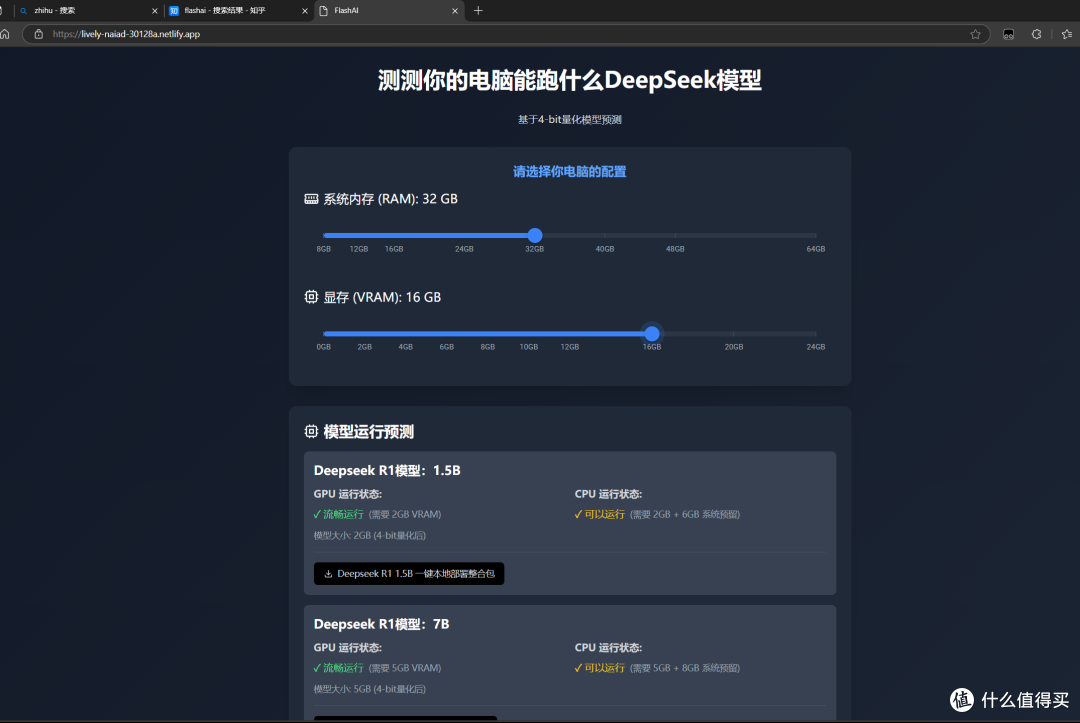
Task: Close the FlashAI tab
Action: coord(455,11)
